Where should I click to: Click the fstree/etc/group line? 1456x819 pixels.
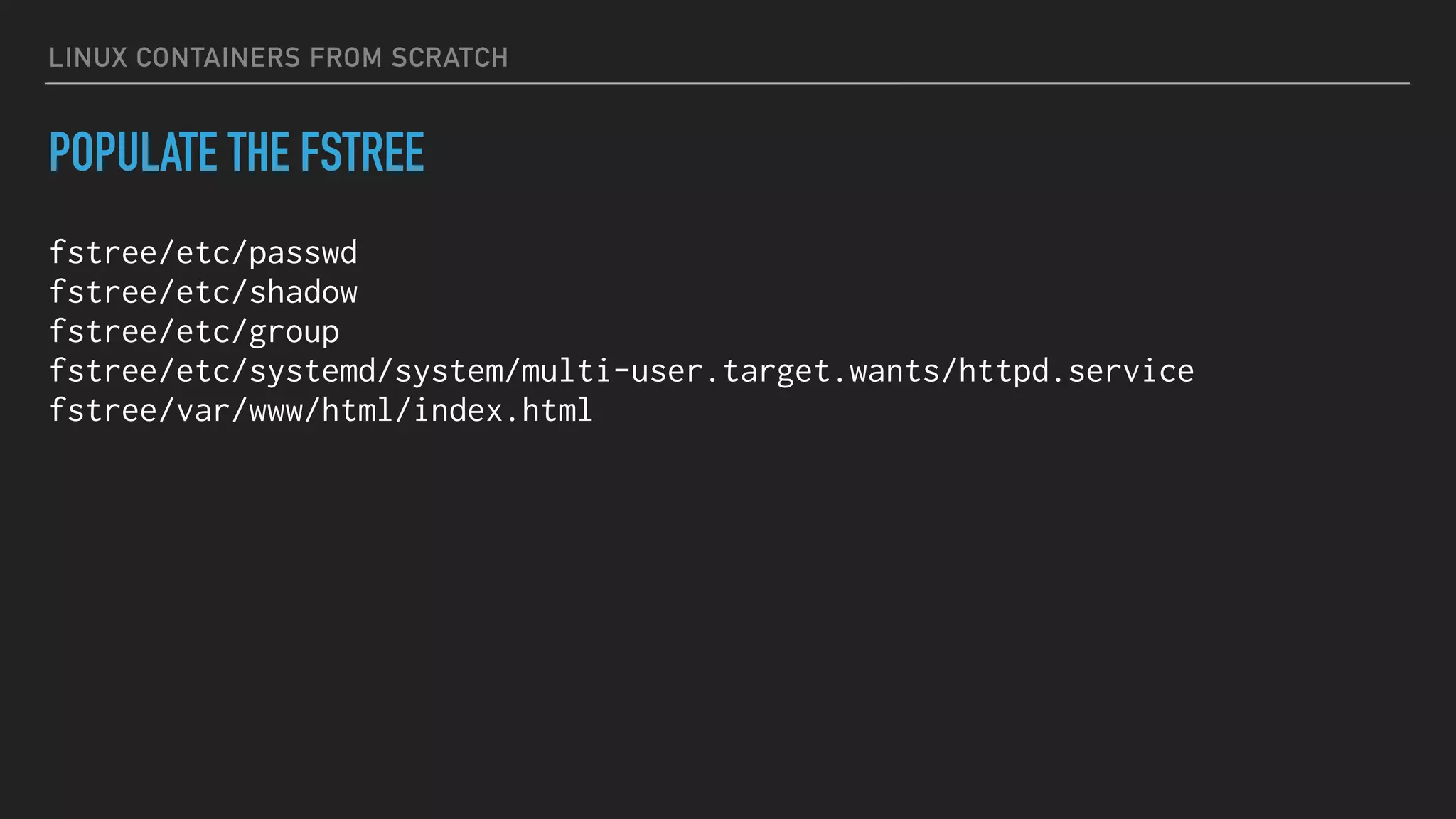point(194,332)
